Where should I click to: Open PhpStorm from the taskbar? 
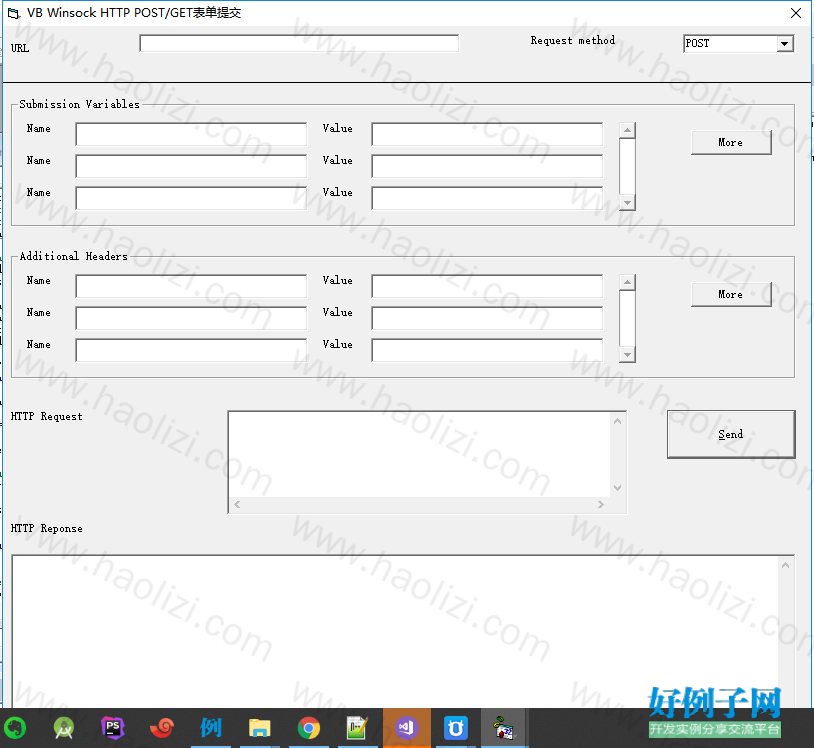(x=113, y=728)
